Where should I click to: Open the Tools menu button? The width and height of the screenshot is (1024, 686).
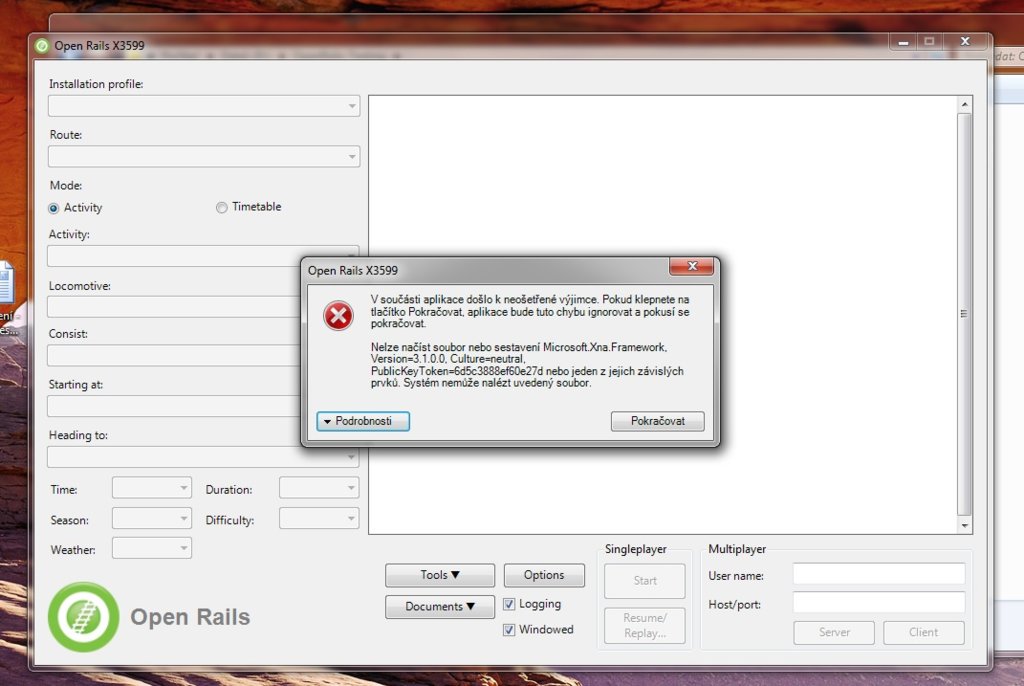(x=440, y=575)
